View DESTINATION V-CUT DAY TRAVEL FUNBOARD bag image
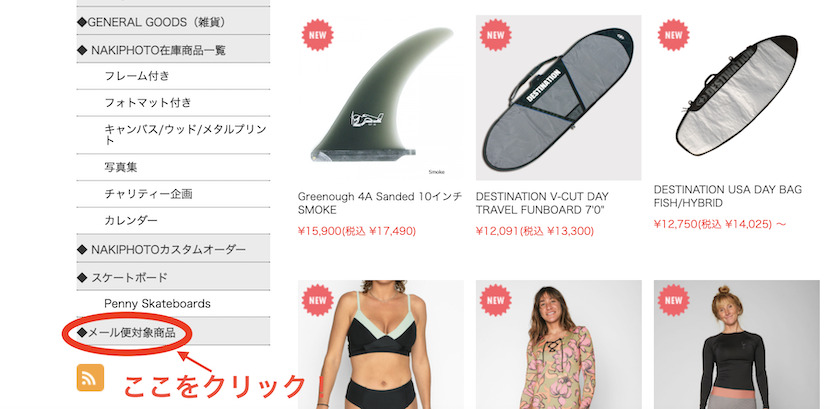830x409 pixels. [x=558, y=97]
